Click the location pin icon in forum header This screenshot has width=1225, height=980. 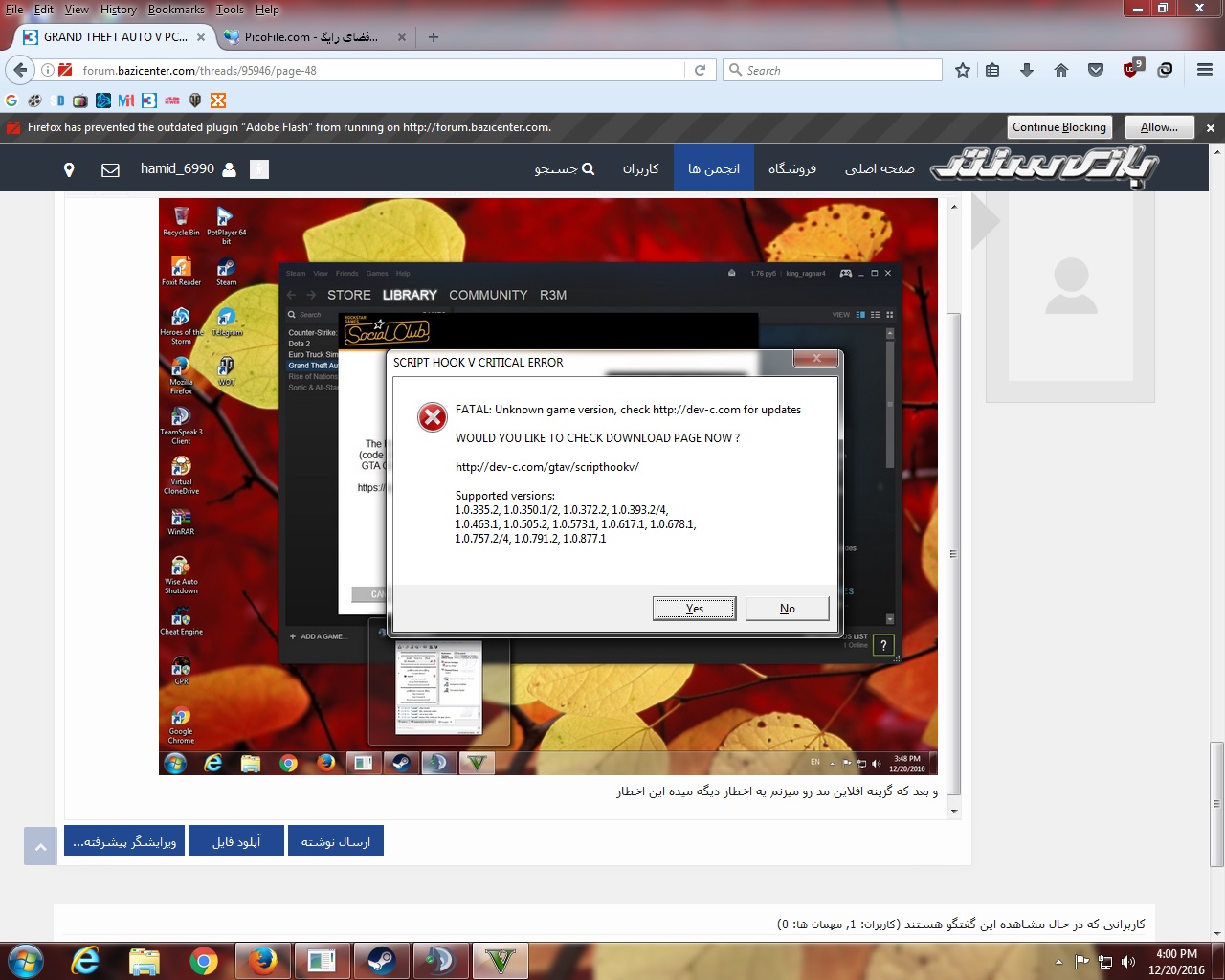69,169
